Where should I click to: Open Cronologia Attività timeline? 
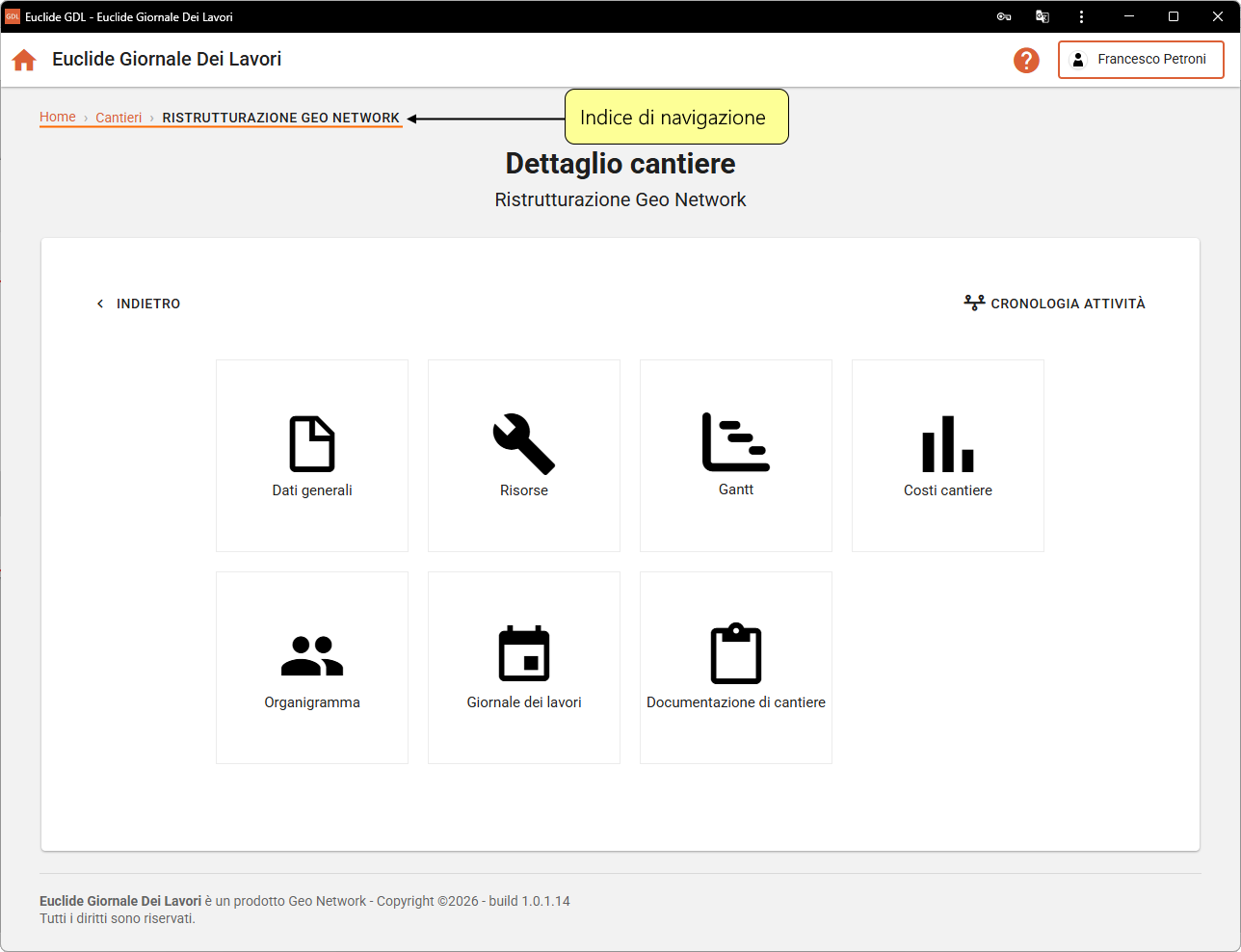point(1055,304)
